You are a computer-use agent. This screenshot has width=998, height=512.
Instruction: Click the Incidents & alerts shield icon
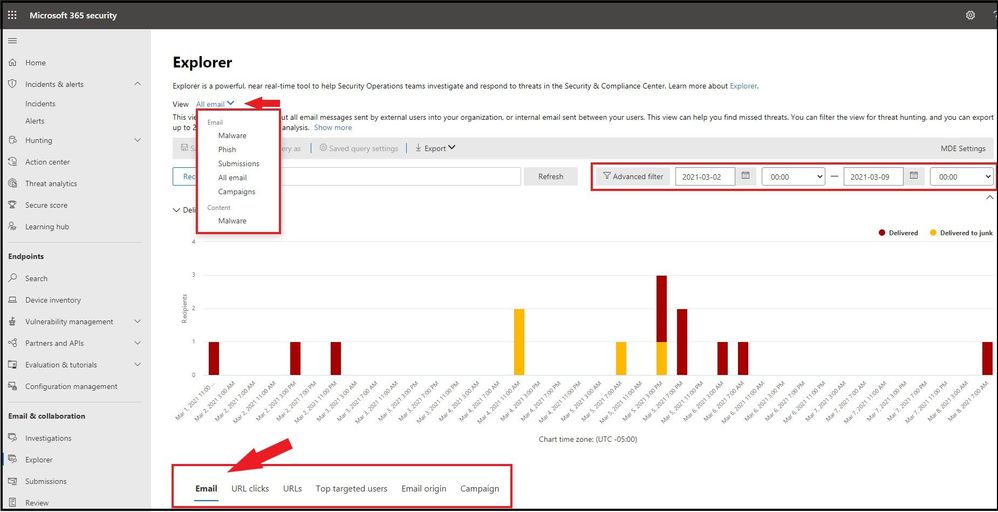[x=12, y=84]
